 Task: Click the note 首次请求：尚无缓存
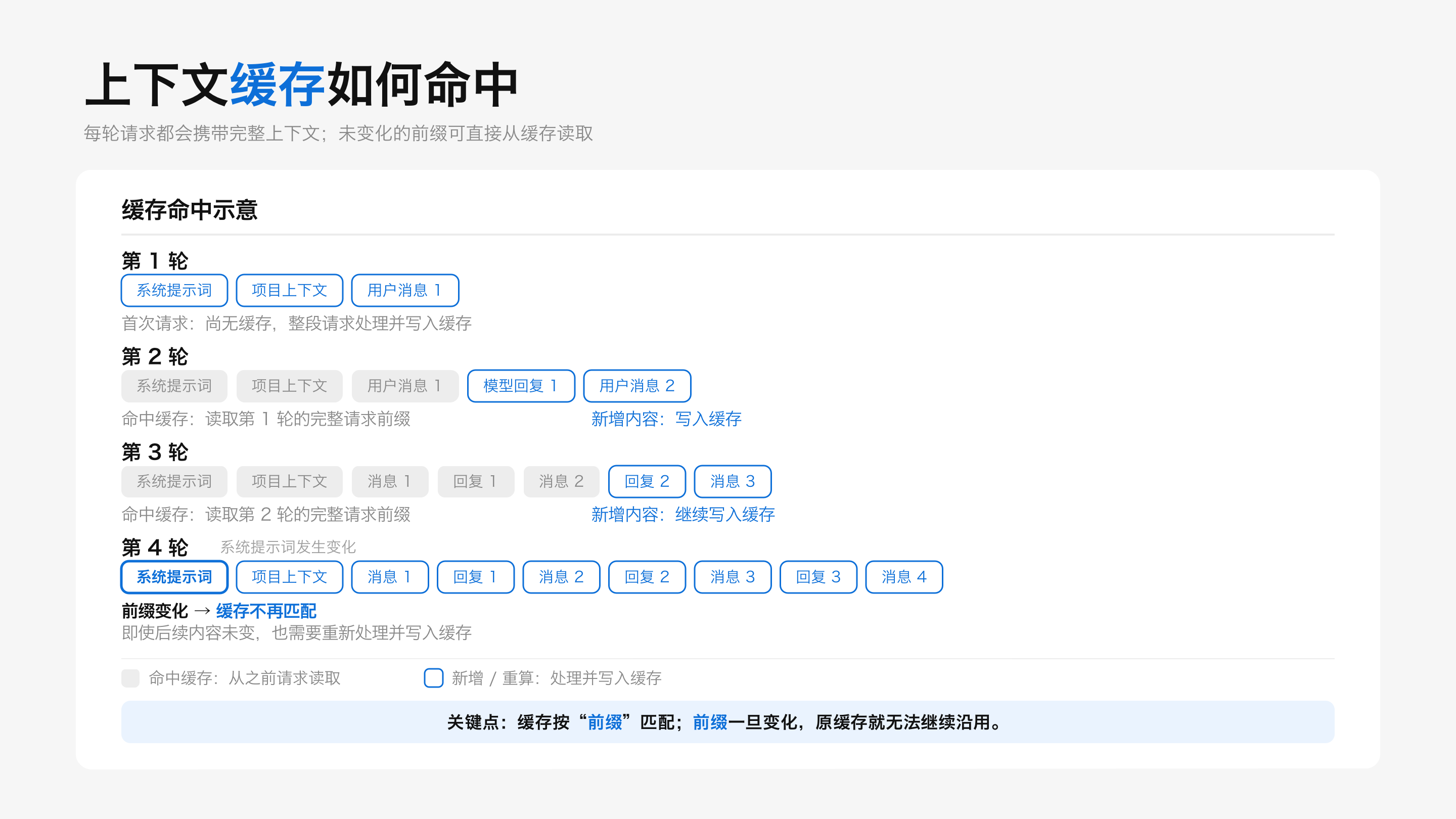coord(297,324)
